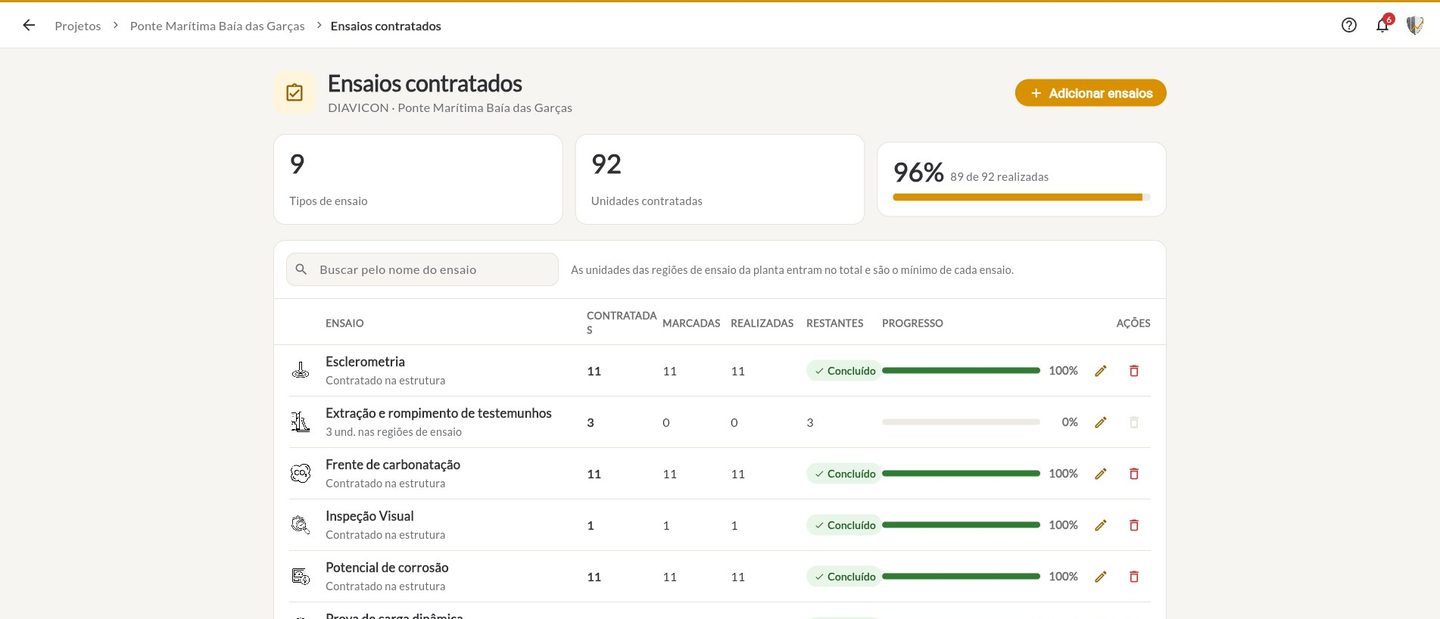Click Frente de carbonatação 100% progress bar
1440x619 pixels.
tap(961, 474)
